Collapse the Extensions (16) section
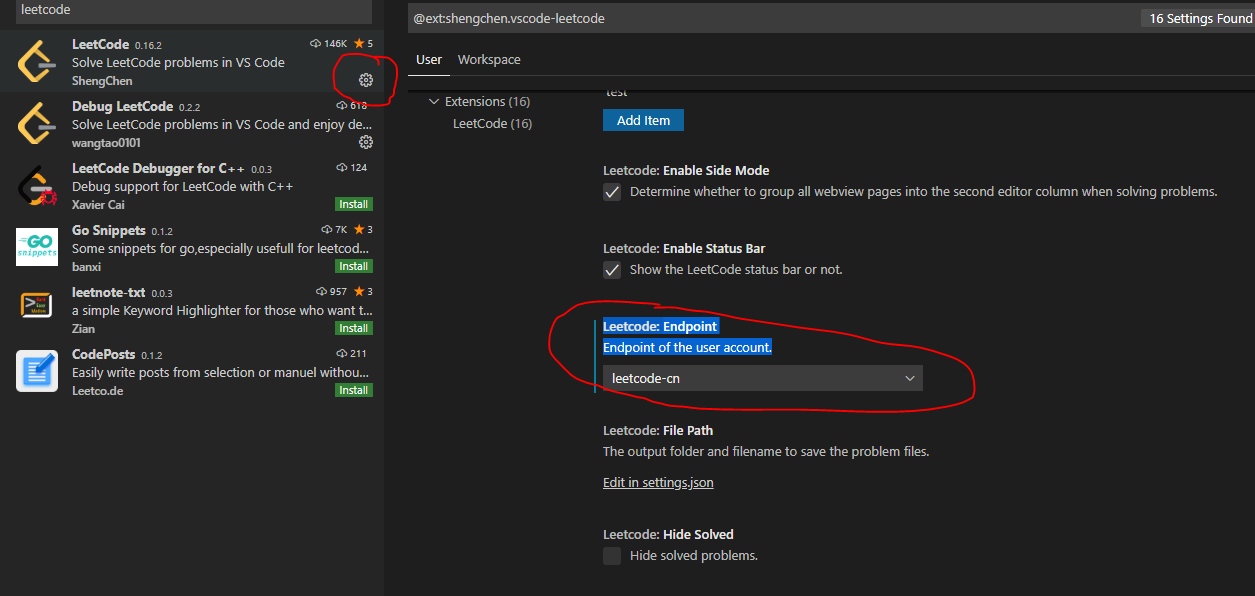The width and height of the screenshot is (1255, 596). point(434,101)
